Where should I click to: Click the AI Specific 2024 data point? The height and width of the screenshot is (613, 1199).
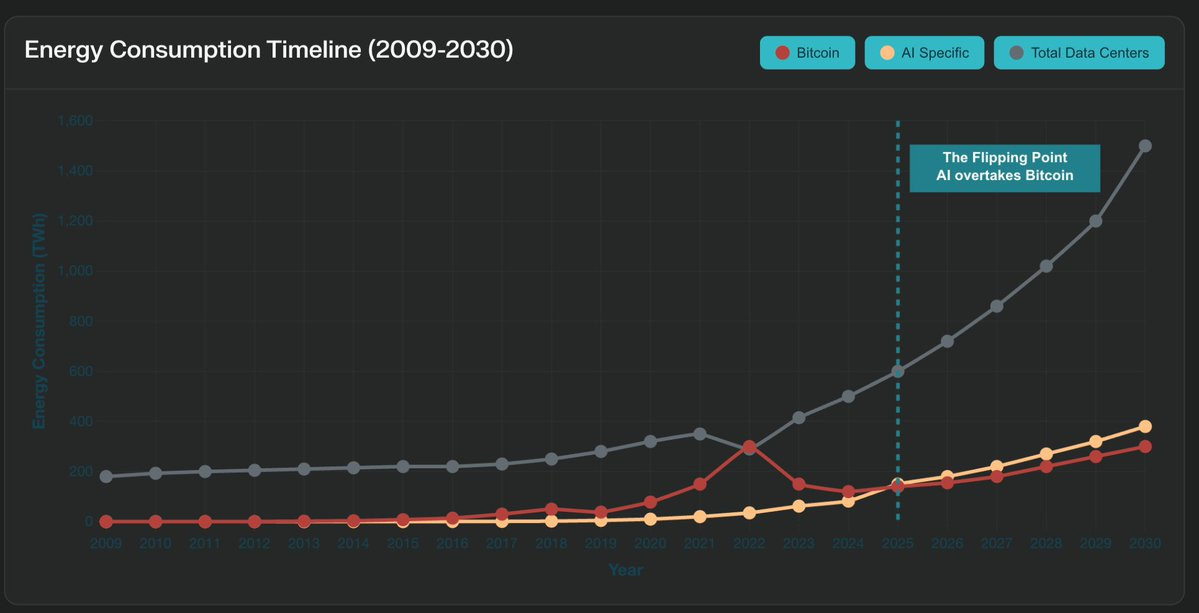coord(848,501)
